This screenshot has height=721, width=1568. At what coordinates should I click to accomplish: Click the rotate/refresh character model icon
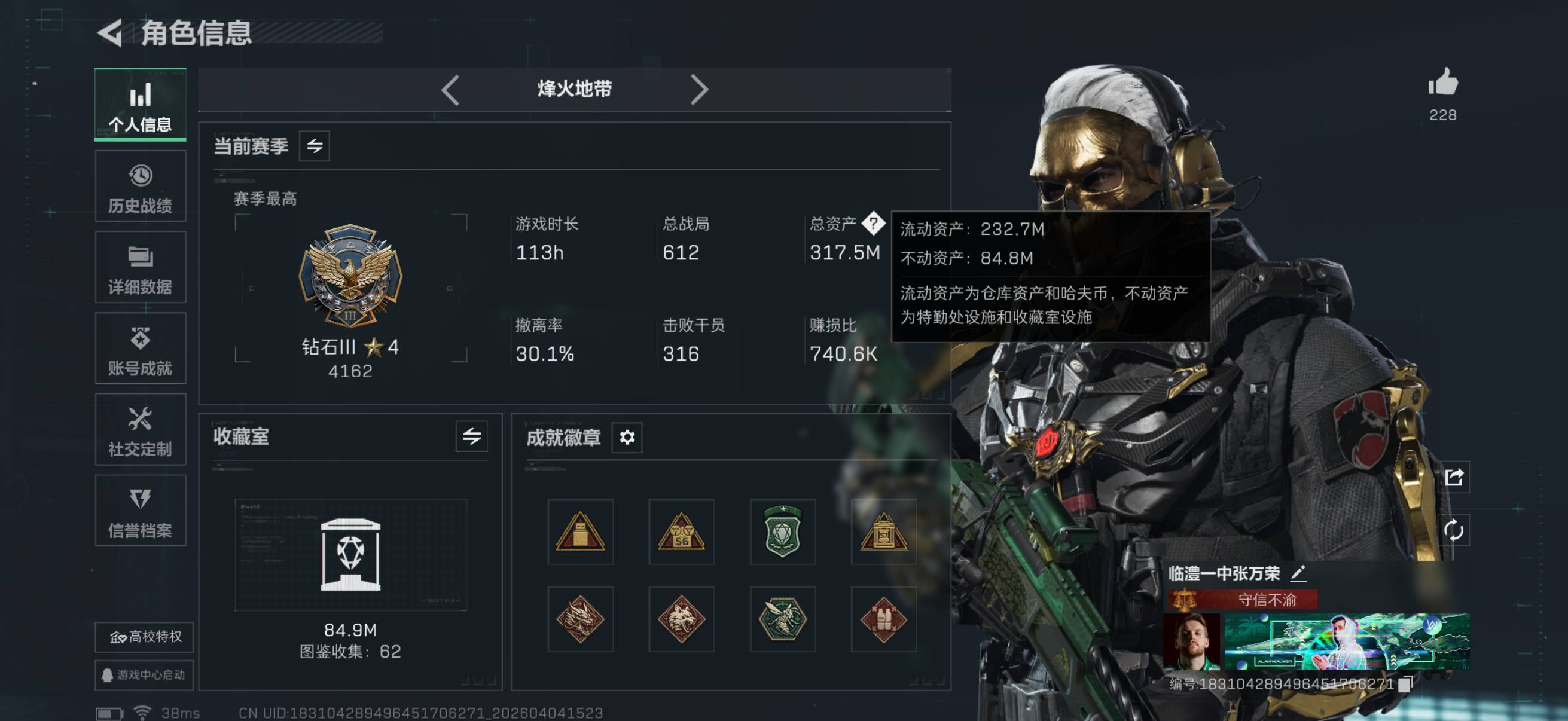click(1454, 530)
